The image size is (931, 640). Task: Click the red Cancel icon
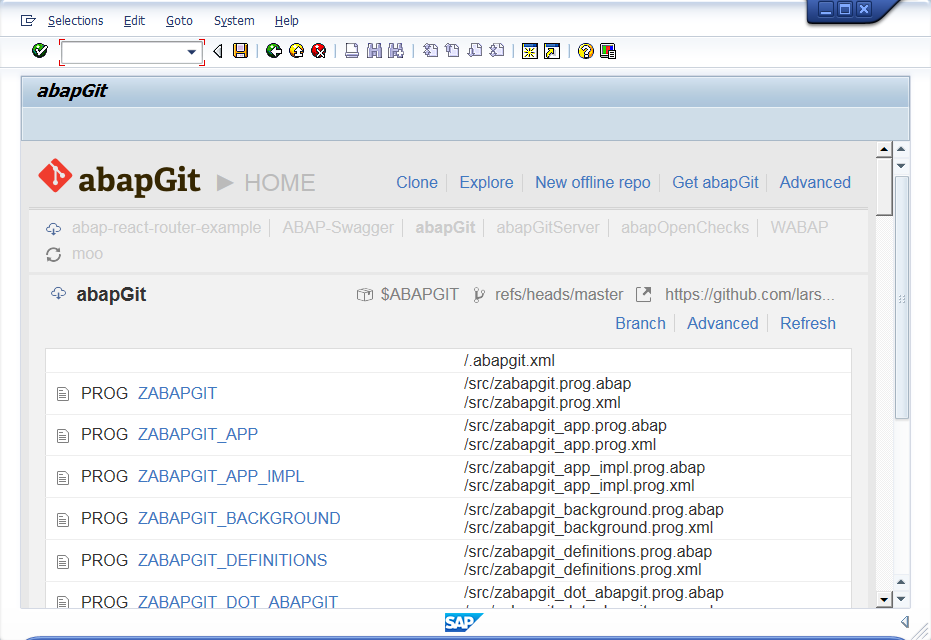pos(319,51)
